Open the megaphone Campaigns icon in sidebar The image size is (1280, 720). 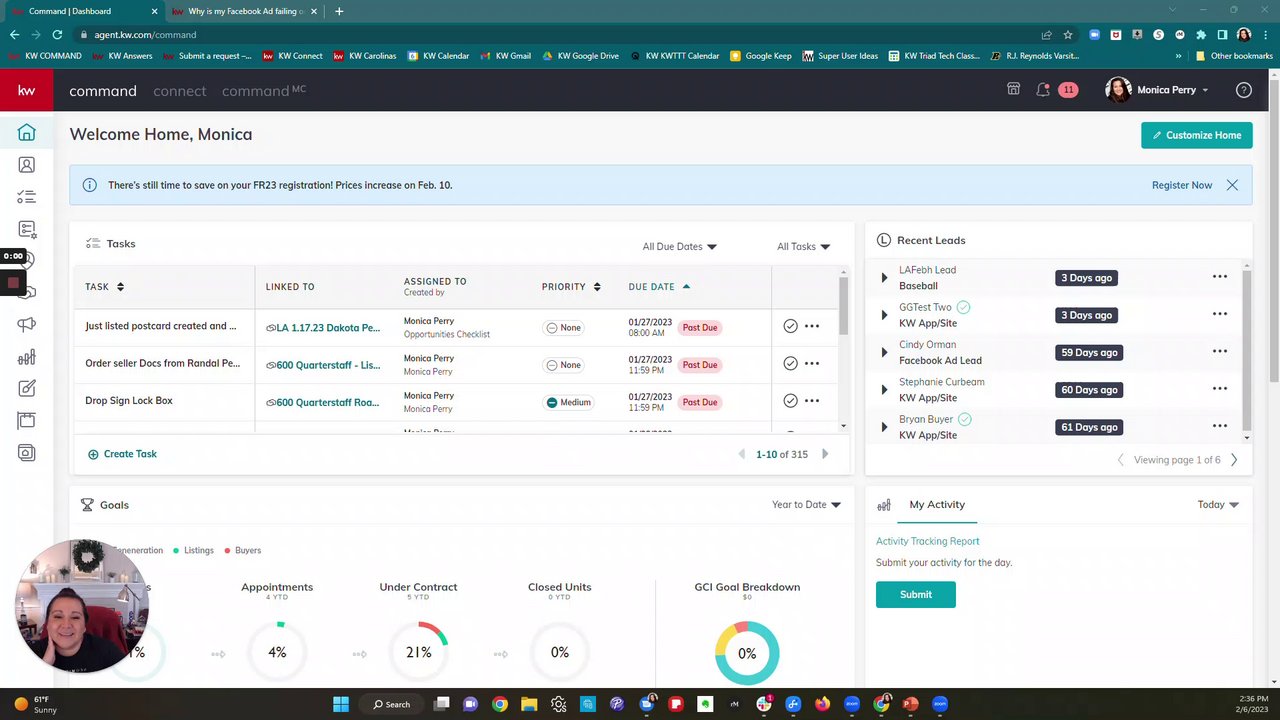point(27,324)
